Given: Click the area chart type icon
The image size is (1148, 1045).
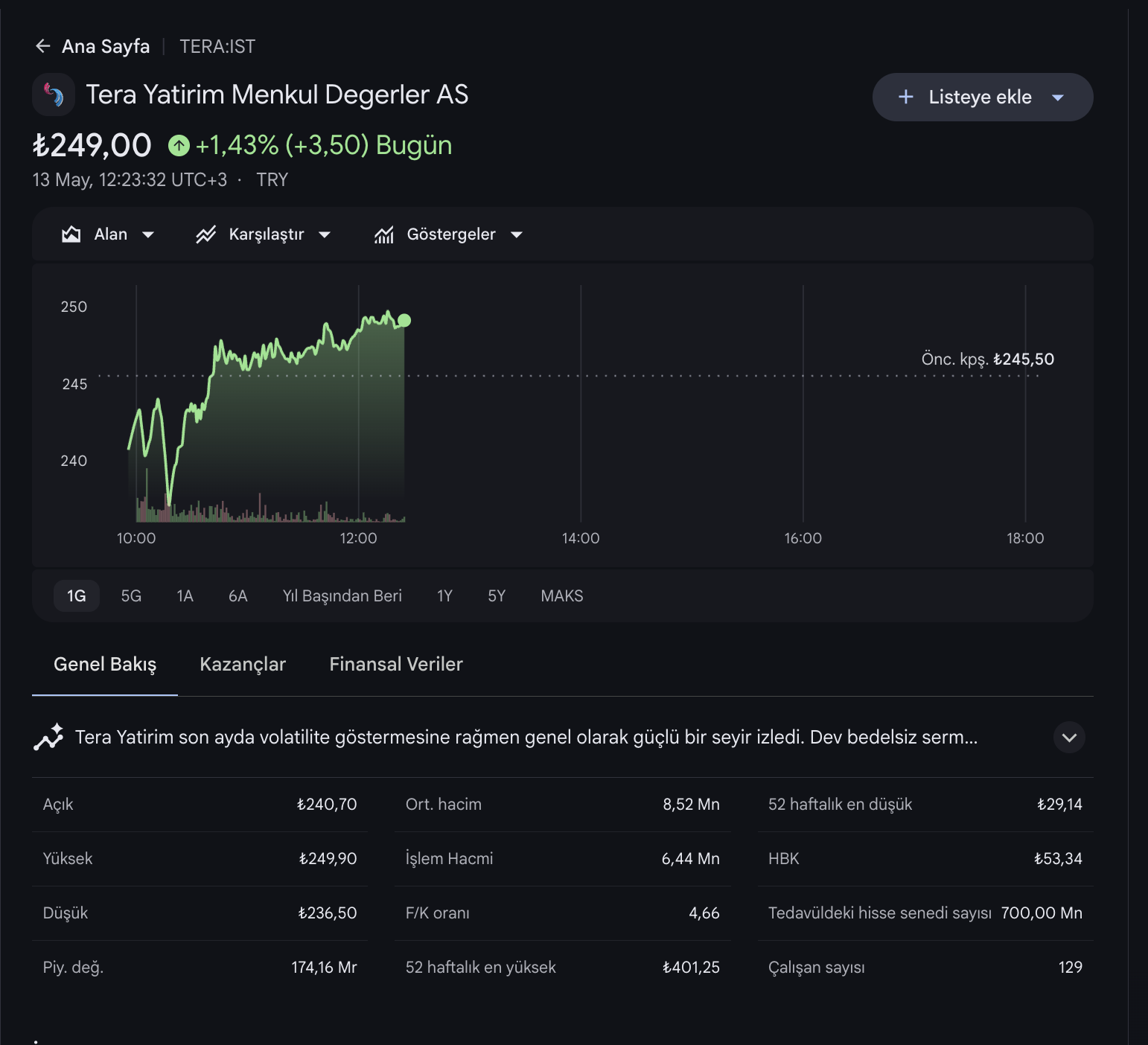Looking at the screenshot, I should pos(71,234).
